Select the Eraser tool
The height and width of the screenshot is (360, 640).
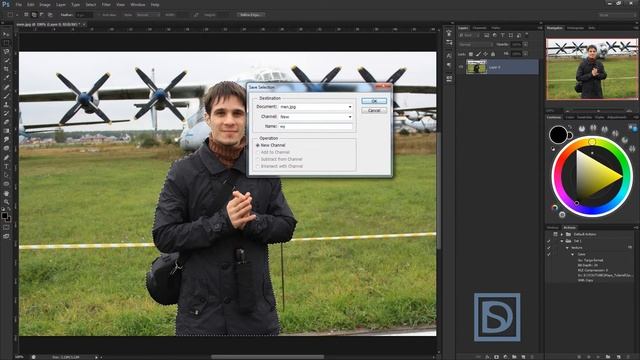point(6,122)
